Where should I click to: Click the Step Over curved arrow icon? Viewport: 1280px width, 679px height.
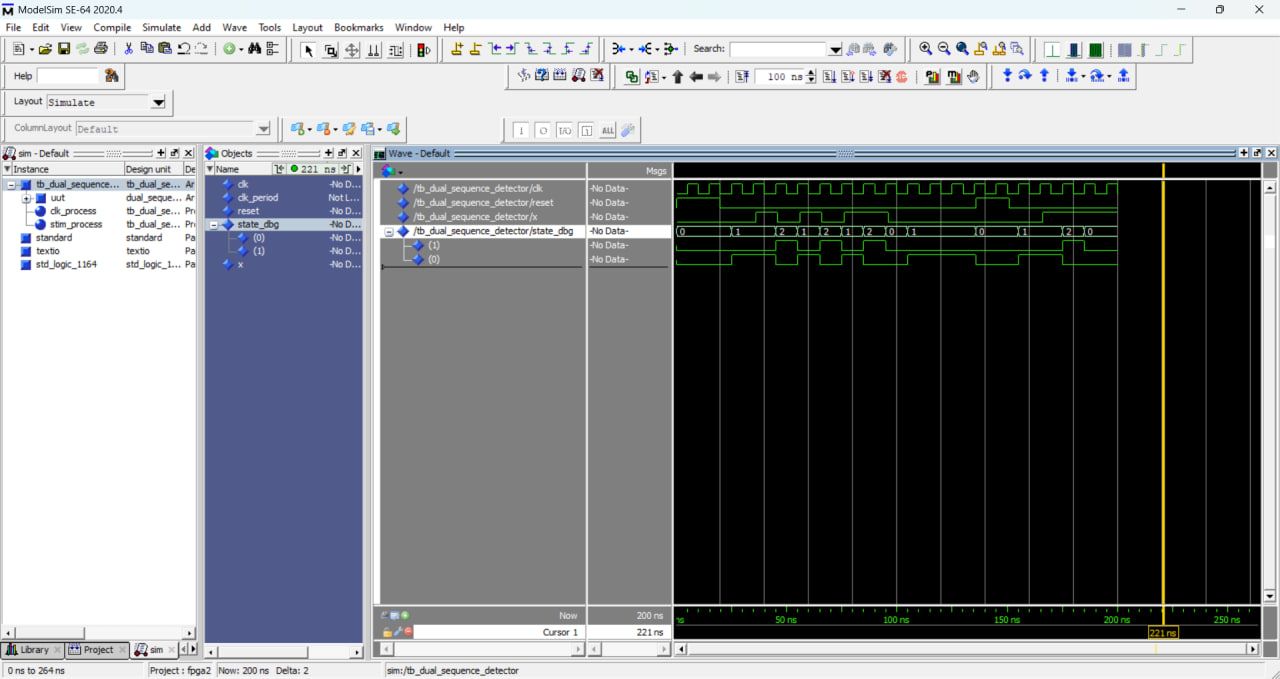coord(1025,76)
